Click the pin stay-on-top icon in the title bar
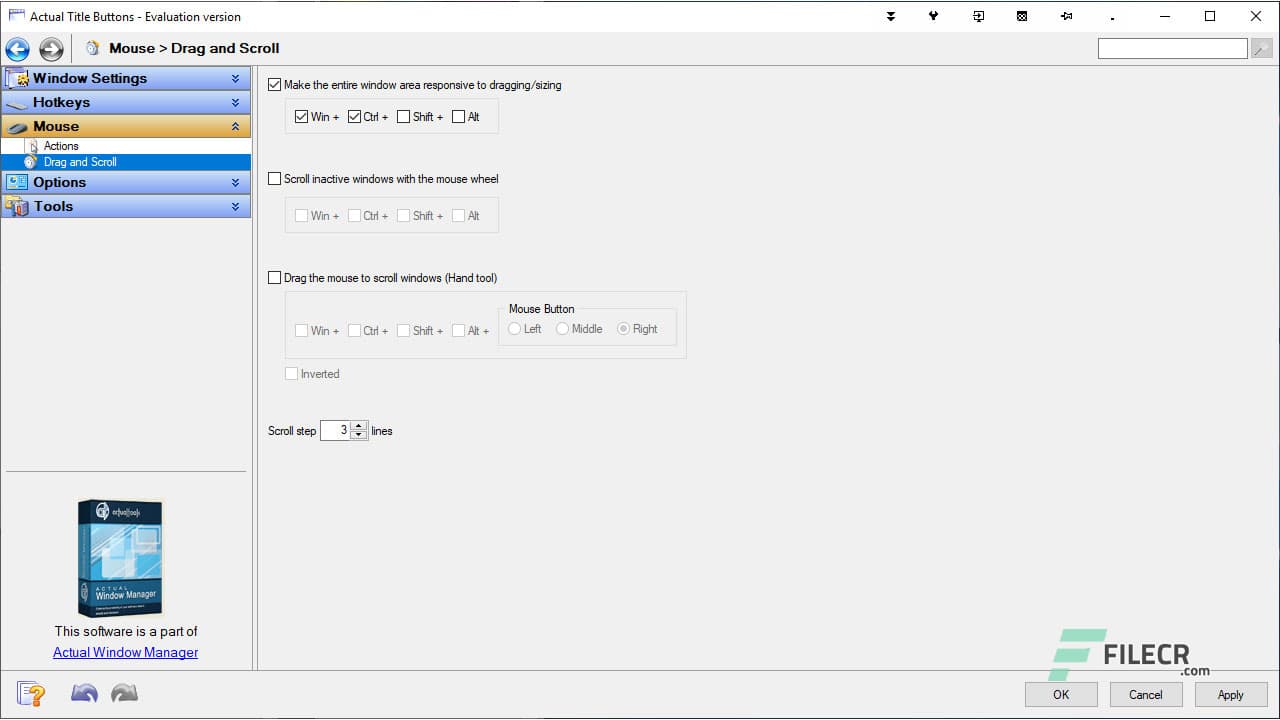 (1066, 16)
